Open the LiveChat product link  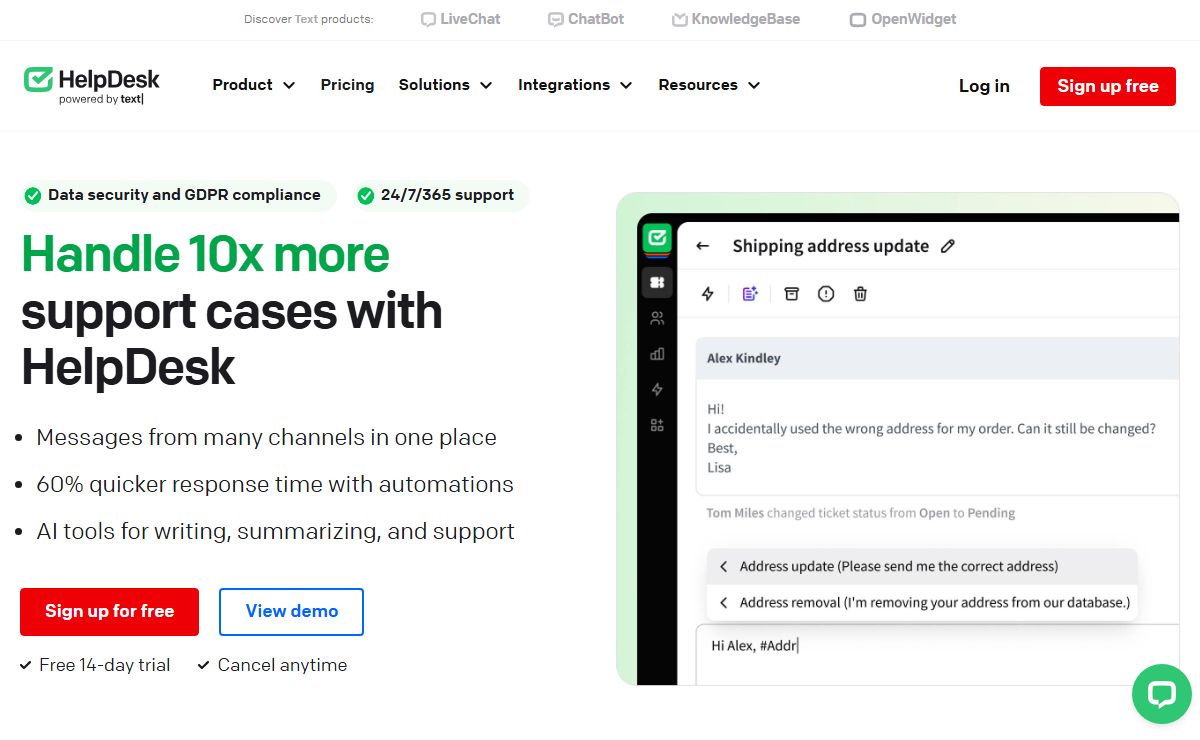click(460, 19)
